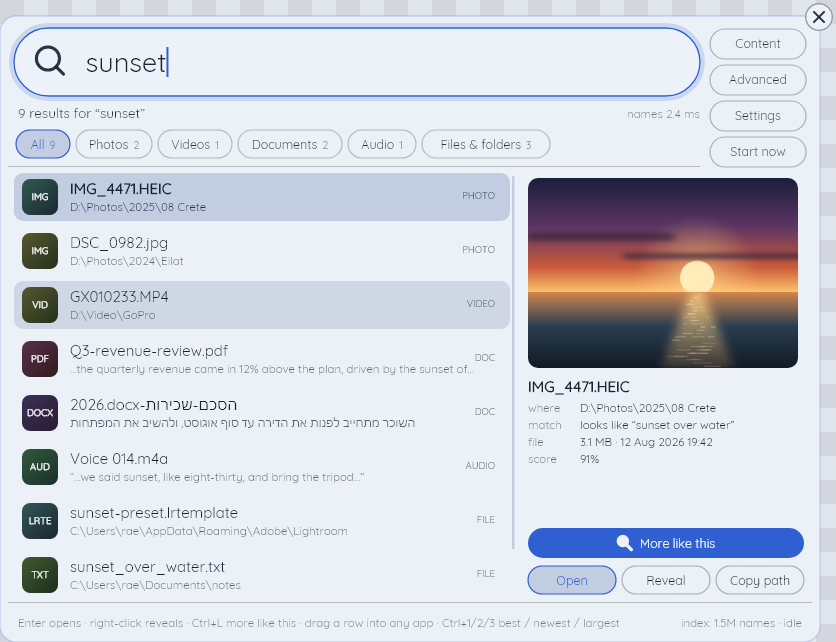
Task: Click match text "sunset over water"
Action: point(657,425)
